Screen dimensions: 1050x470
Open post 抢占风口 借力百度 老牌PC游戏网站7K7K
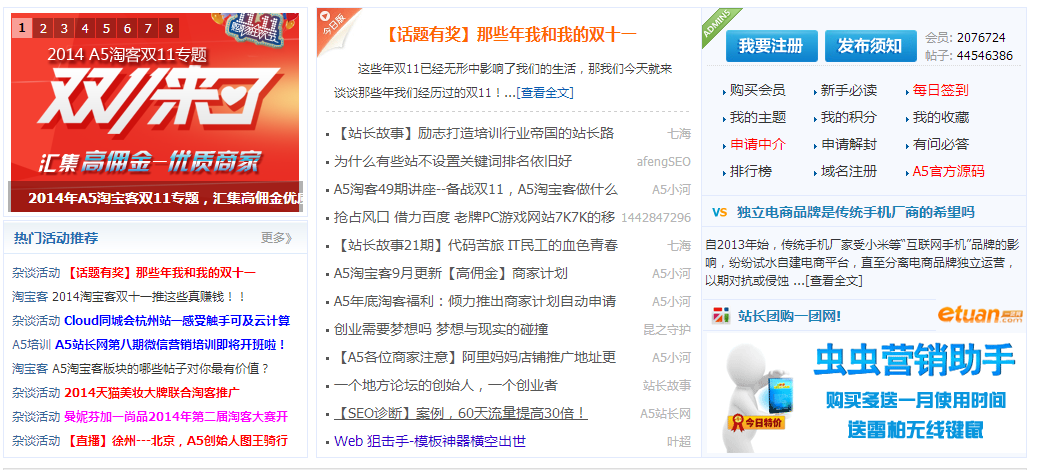pyautogui.click(x=473, y=218)
